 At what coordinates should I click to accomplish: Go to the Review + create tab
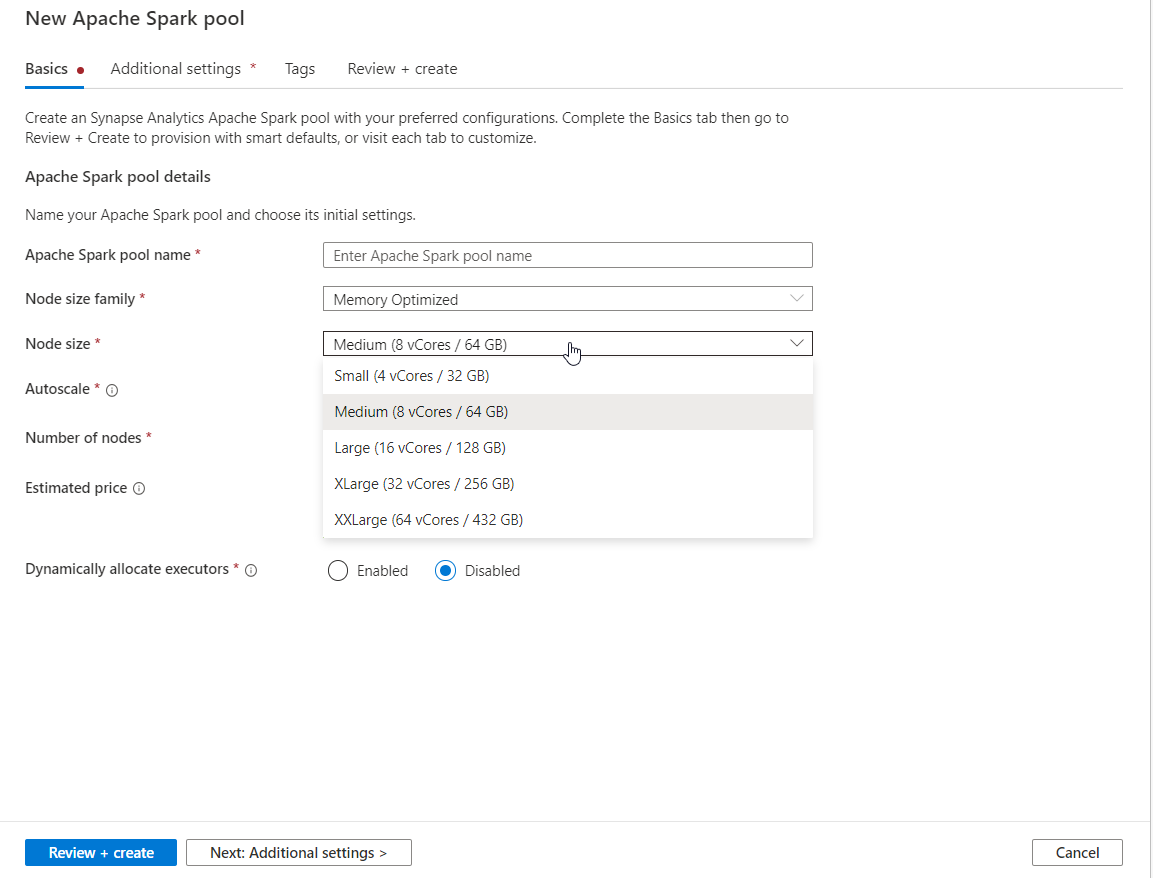click(x=402, y=68)
